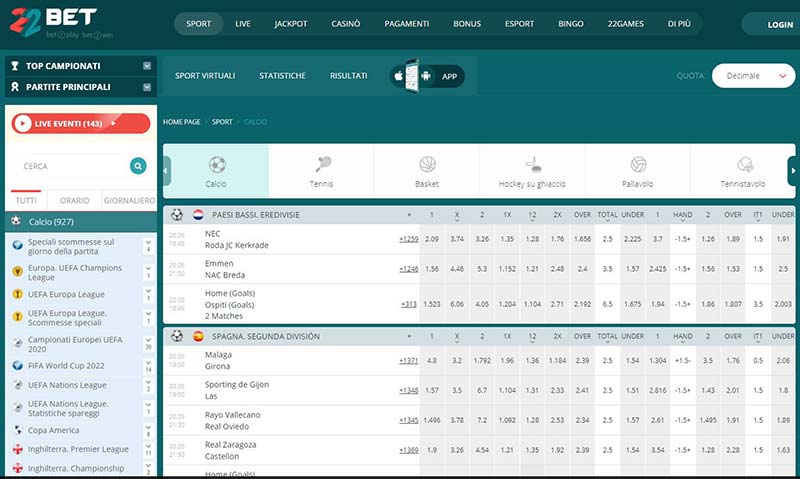Click the APP download button
Viewport: 800px width, 479px height.
[427, 76]
